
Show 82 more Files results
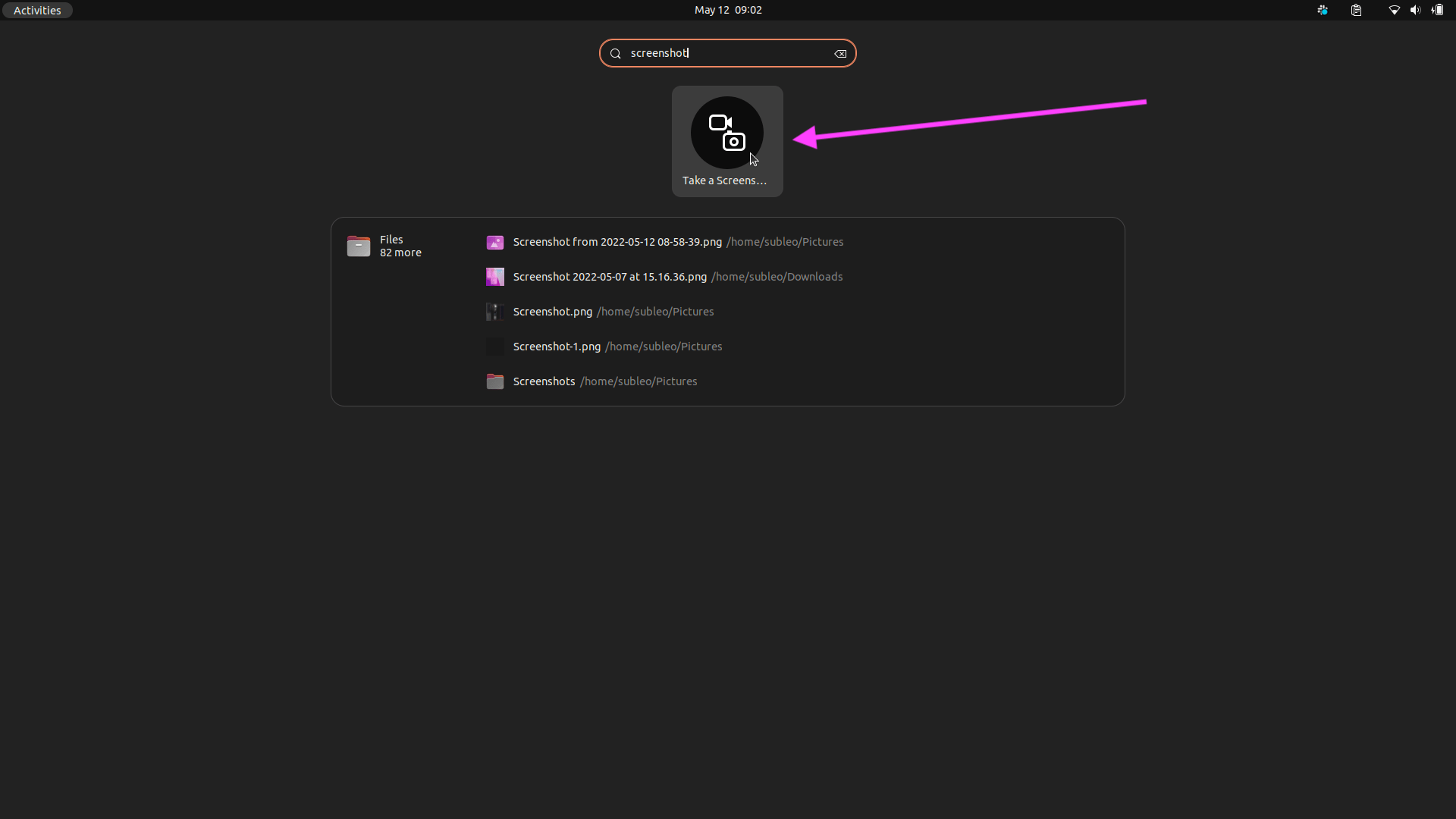pos(401,253)
